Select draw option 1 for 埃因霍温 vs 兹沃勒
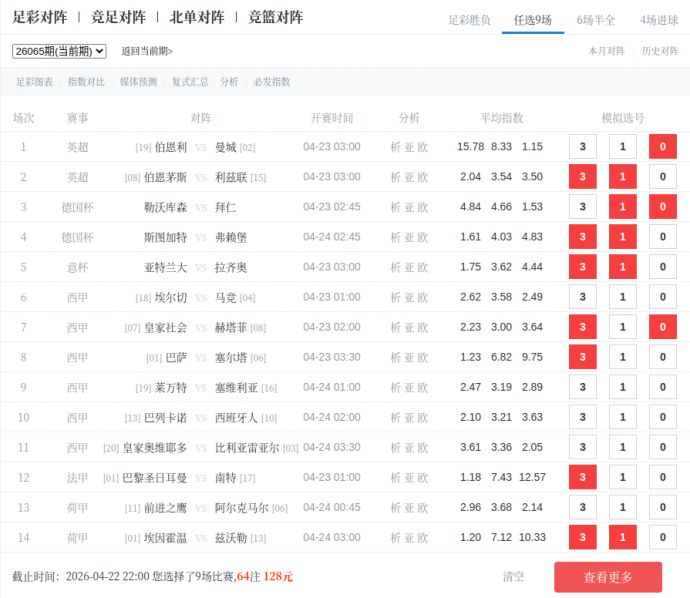690x598 pixels. coord(622,537)
